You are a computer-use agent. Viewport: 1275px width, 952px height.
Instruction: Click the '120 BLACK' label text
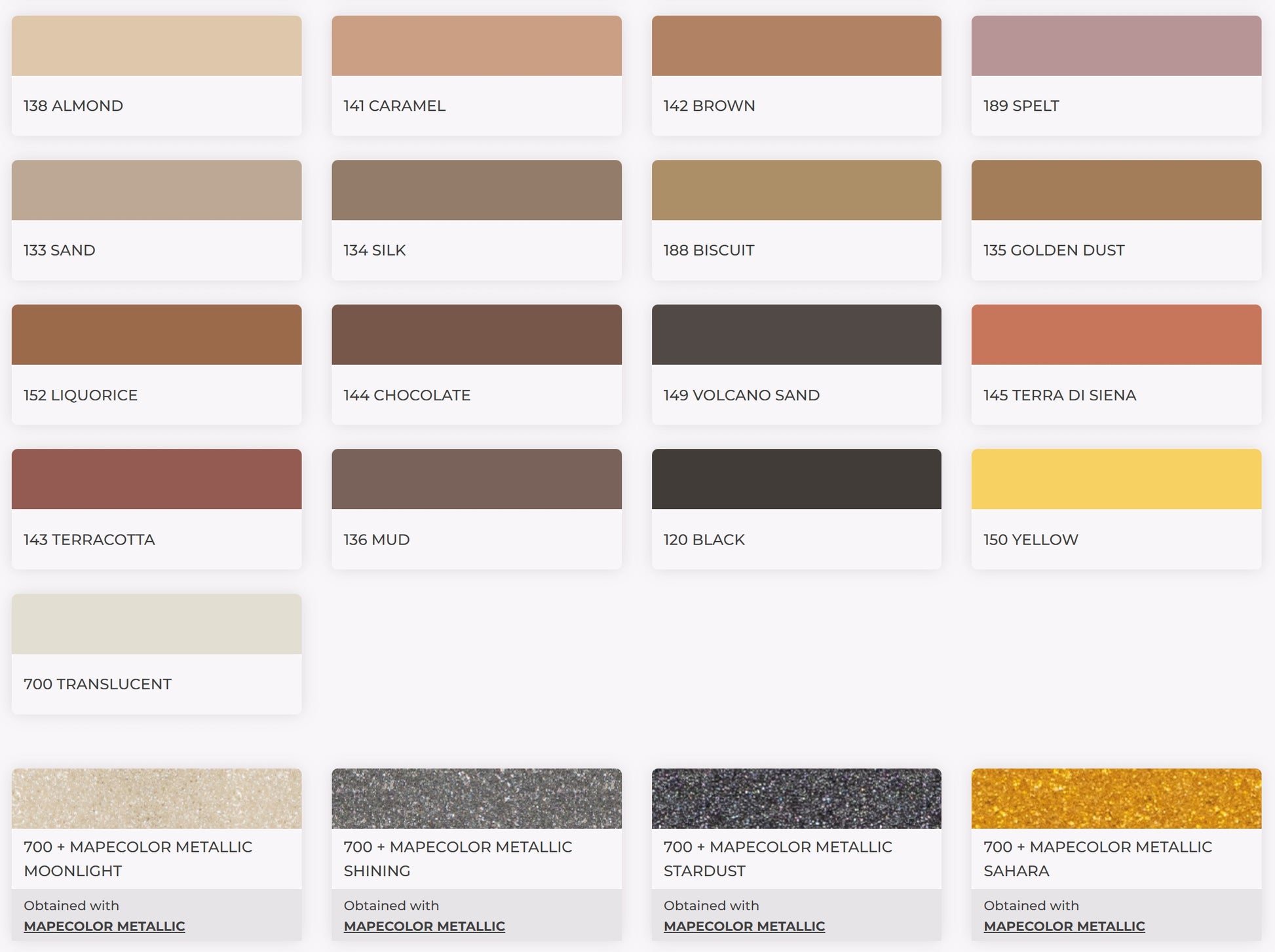[x=704, y=540]
